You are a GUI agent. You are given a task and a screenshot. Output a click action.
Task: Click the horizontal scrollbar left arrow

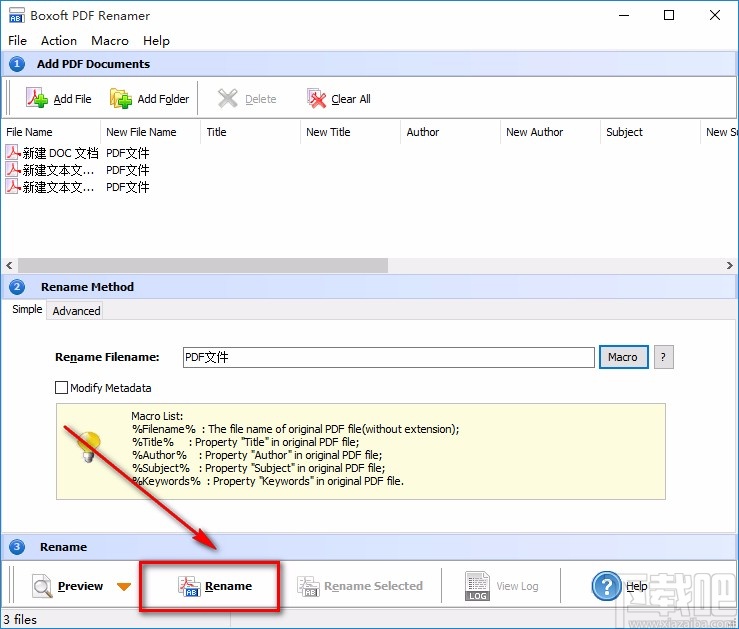9,265
